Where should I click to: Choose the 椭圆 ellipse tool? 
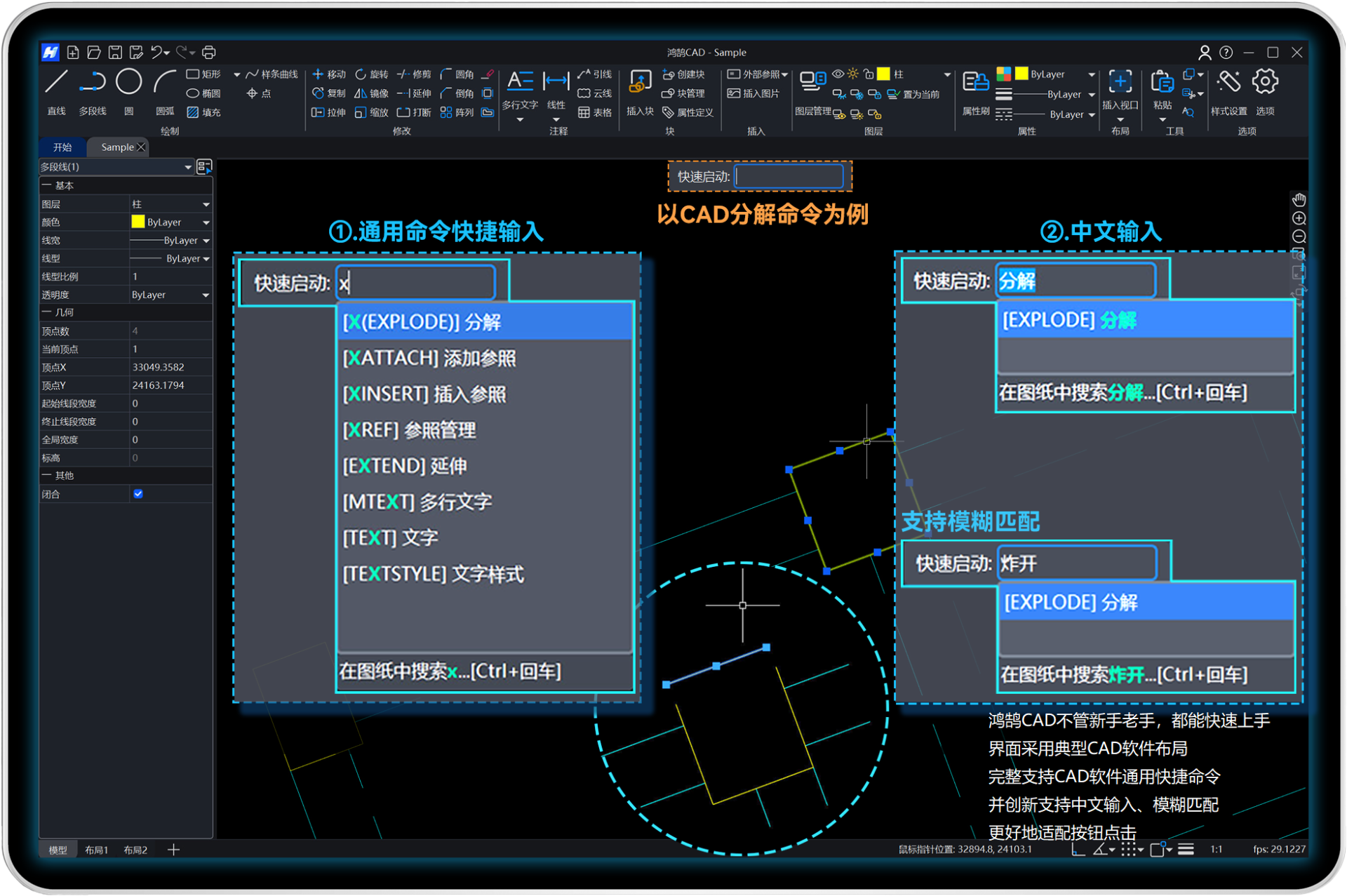click(203, 93)
